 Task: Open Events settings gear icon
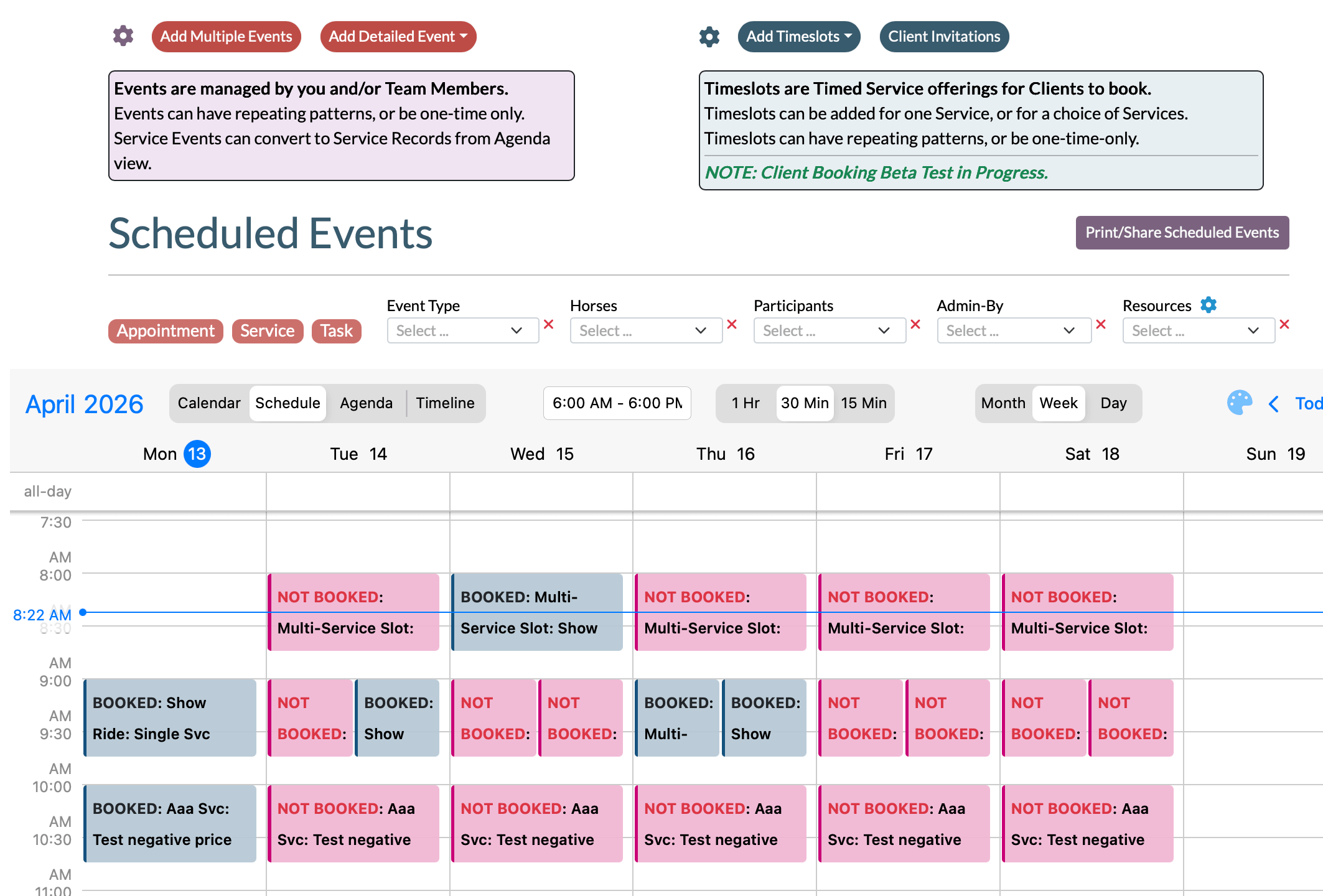click(x=123, y=36)
